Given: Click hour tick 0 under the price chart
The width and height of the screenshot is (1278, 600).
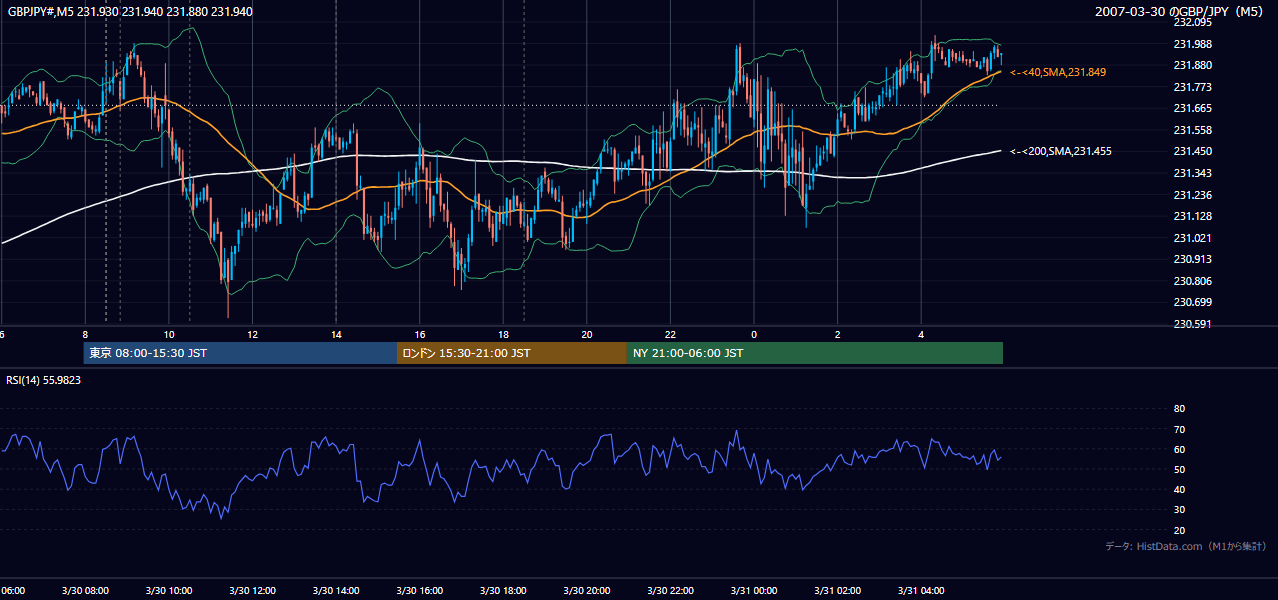Looking at the screenshot, I should (754, 334).
